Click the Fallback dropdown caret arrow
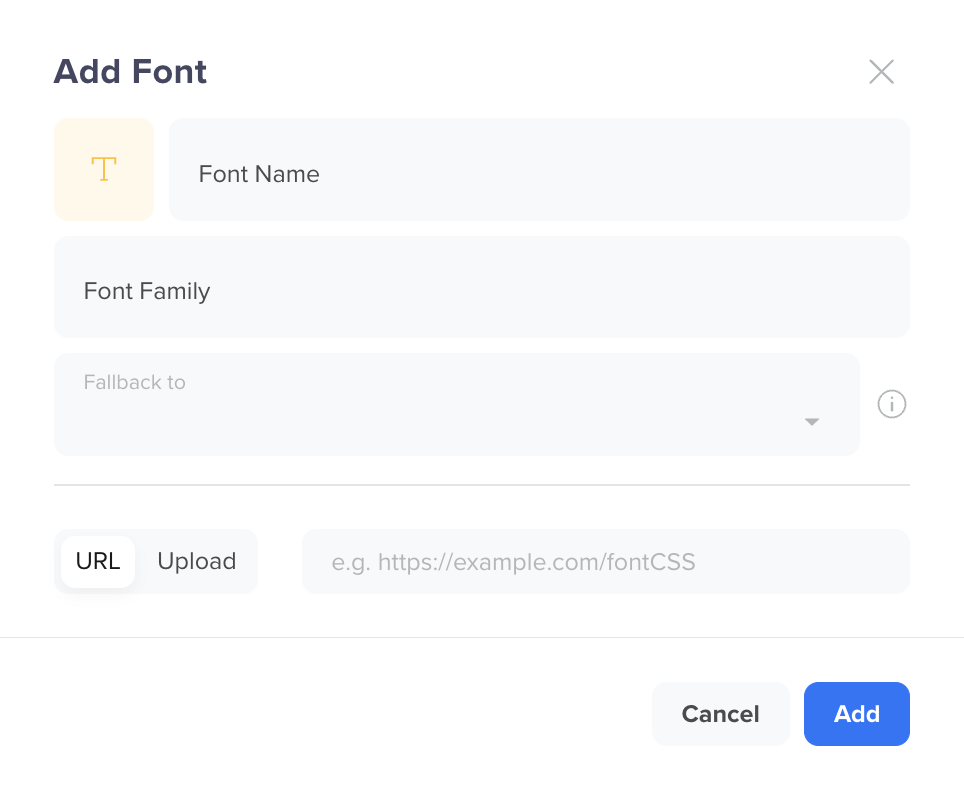964x800 pixels. click(812, 422)
